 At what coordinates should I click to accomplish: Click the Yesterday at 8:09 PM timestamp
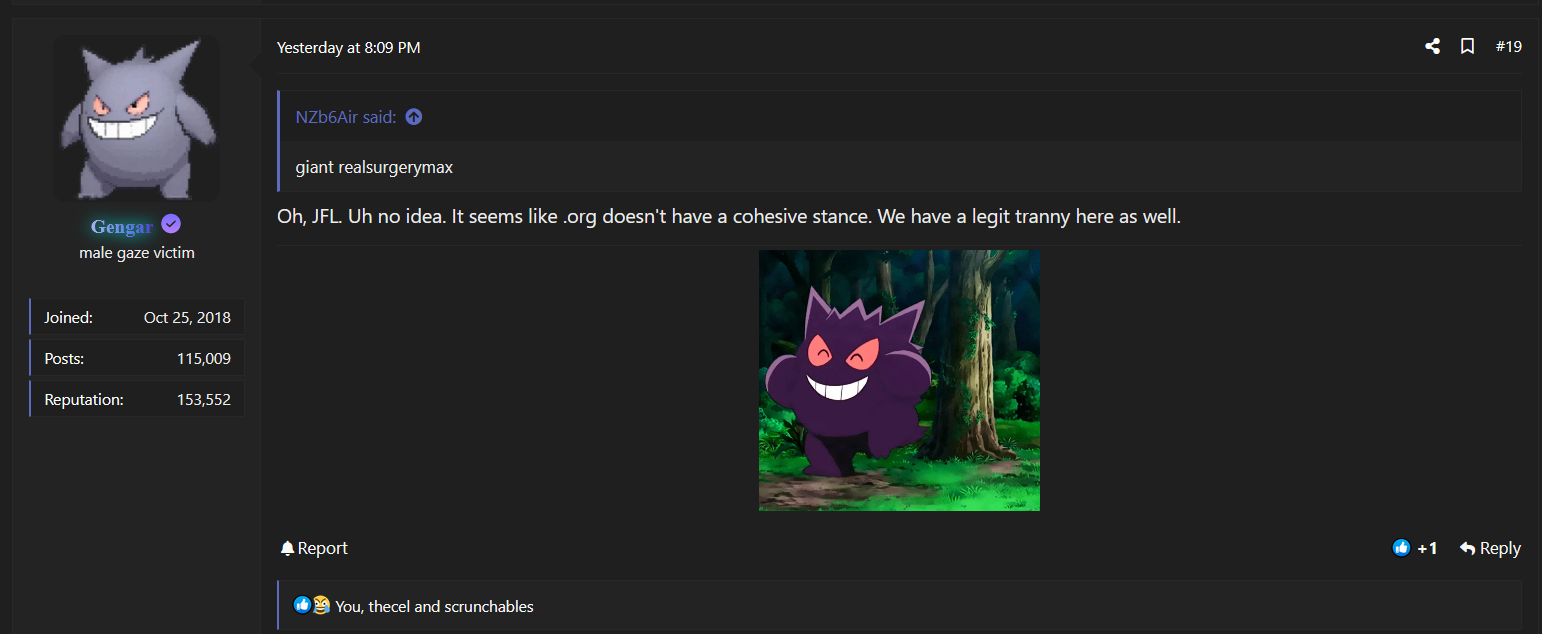click(348, 47)
